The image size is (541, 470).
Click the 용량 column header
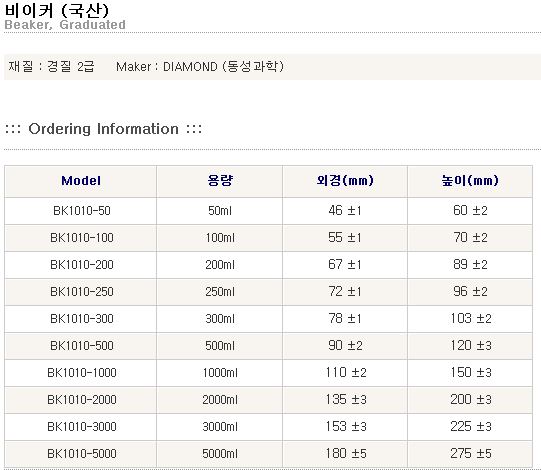pyautogui.click(x=220, y=181)
